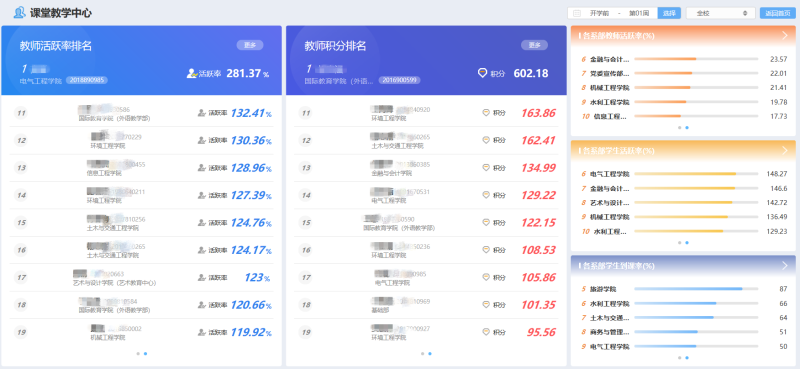Click the 活跃率 icon on rank 11 row
This screenshot has width=800, height=369.
pos(202,113)
